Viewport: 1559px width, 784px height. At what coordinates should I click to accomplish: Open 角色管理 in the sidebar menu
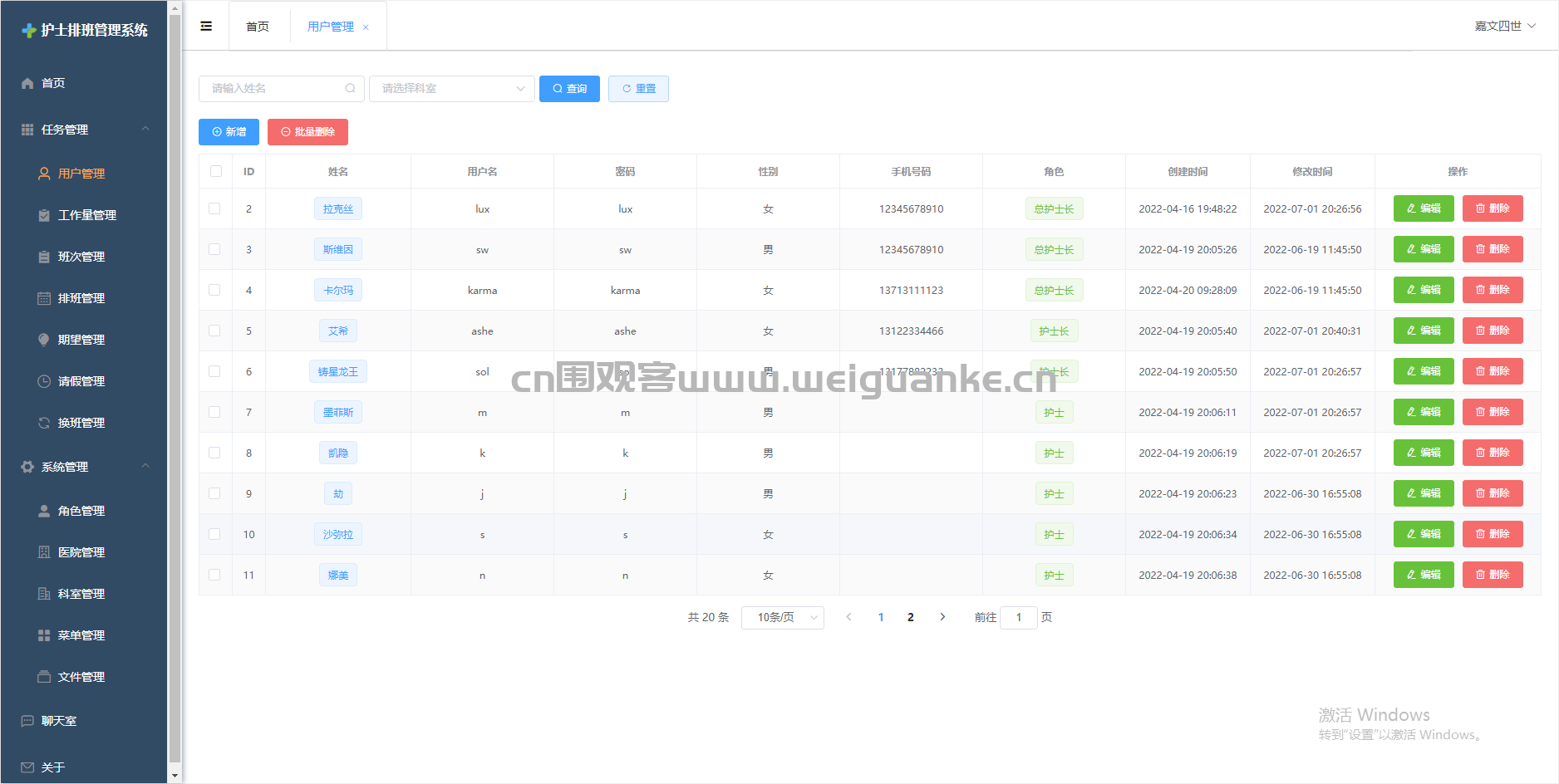[x=83, y=511]
